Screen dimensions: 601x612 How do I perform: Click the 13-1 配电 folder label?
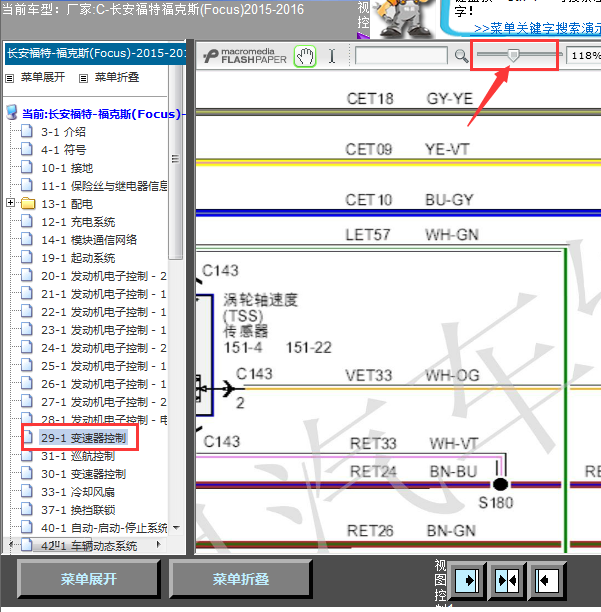[67, 204]
